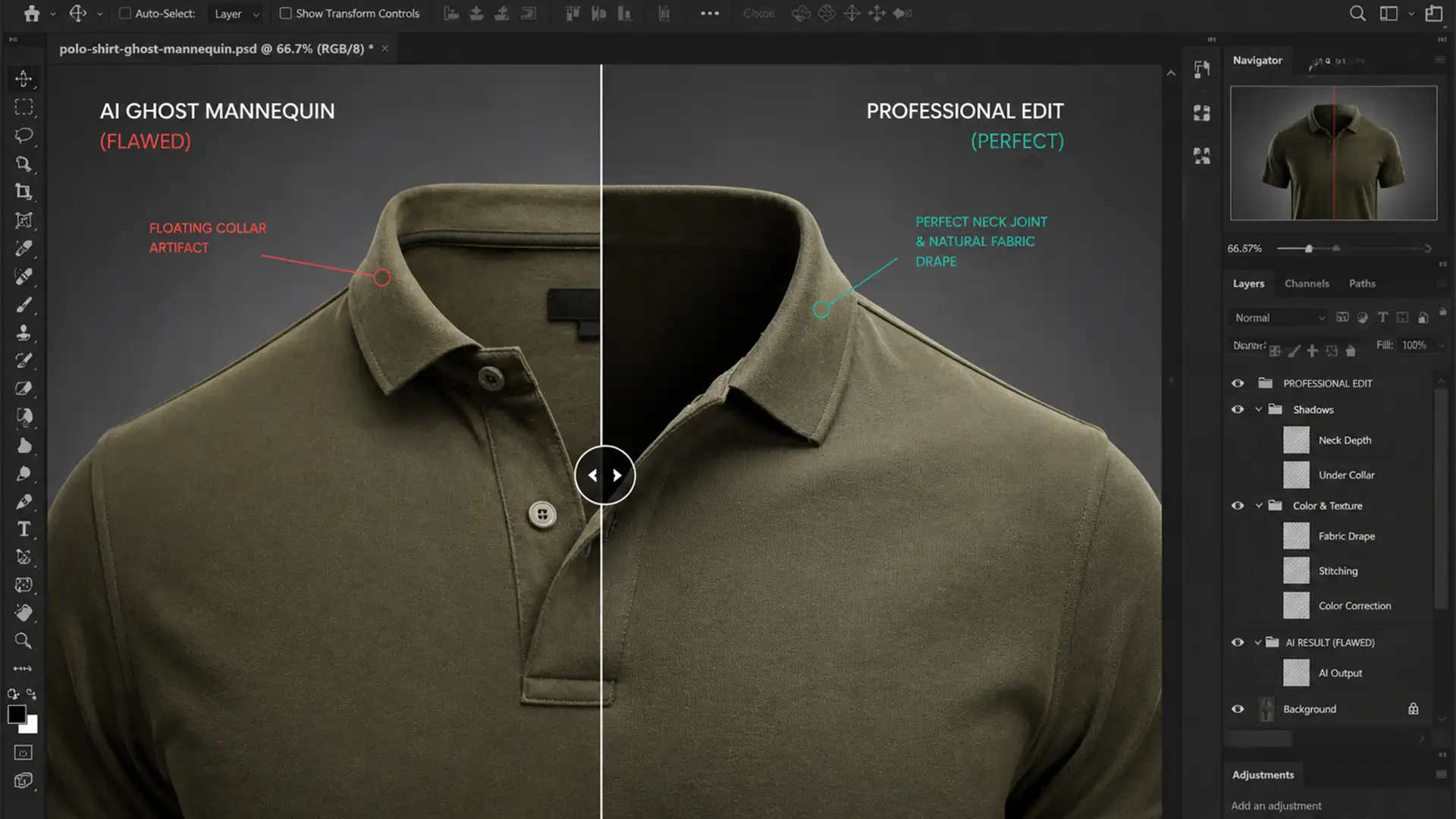Select the AI Output layer

(1340, 673)
